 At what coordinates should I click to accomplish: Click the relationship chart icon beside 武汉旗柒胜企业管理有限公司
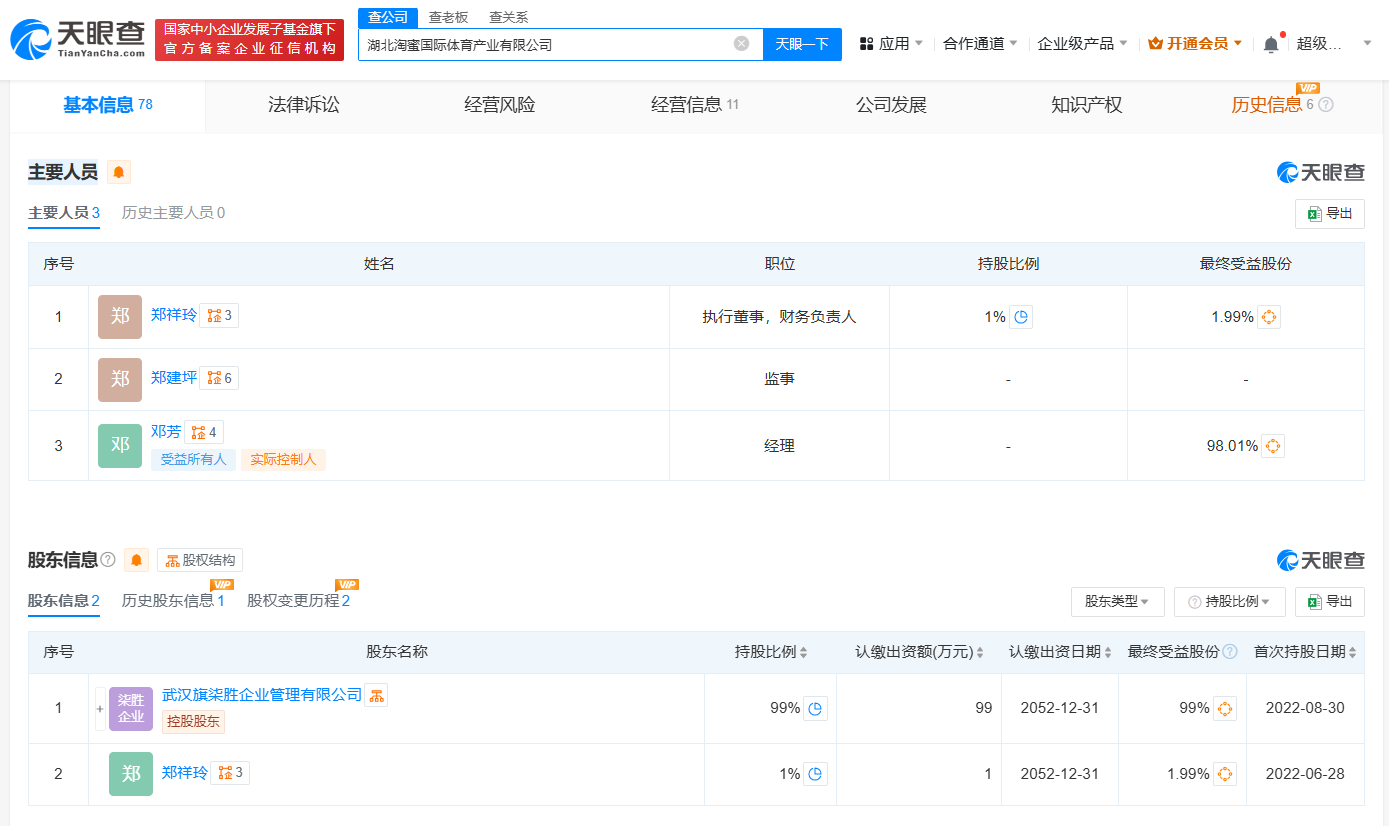[375, 693]
